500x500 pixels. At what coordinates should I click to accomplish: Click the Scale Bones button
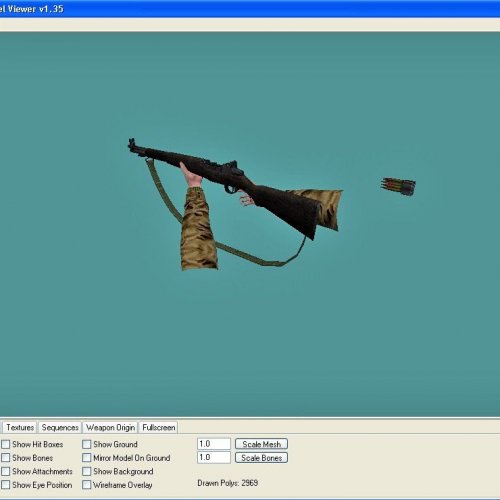(x=261, y=458)
